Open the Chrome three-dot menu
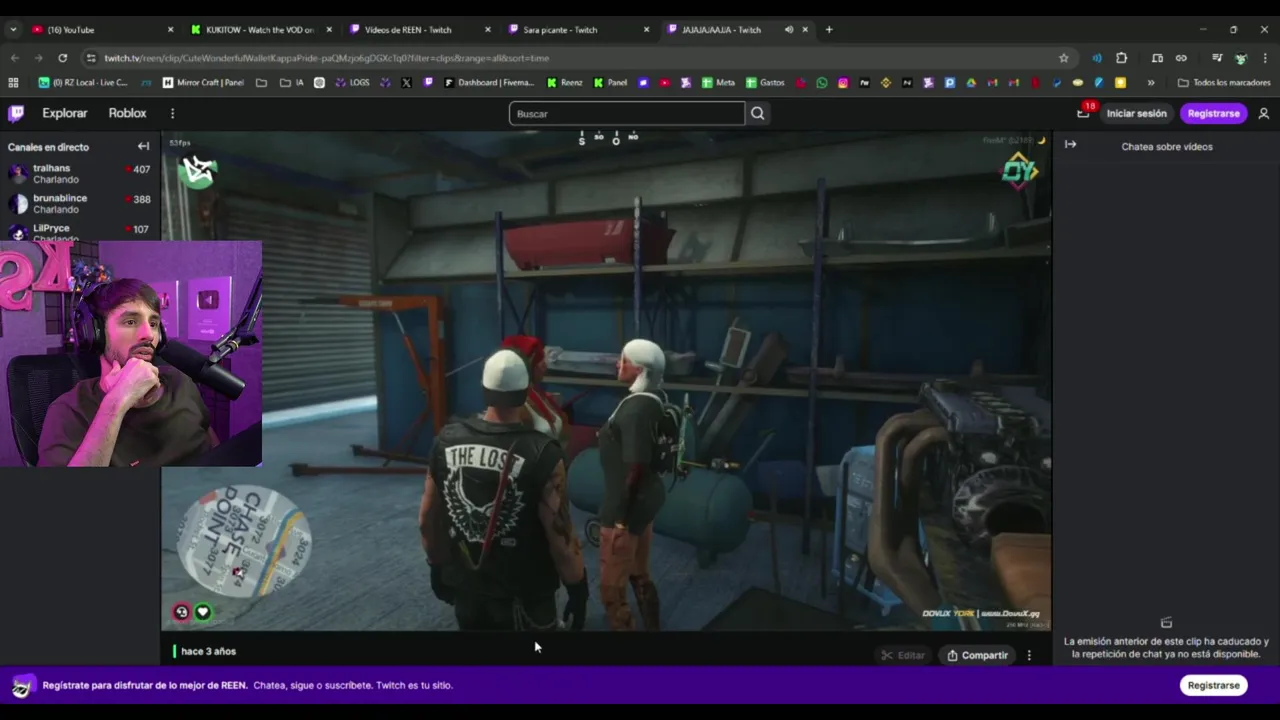The image size is (1280, 720). pyautogui.click(x=1265, y=58)
